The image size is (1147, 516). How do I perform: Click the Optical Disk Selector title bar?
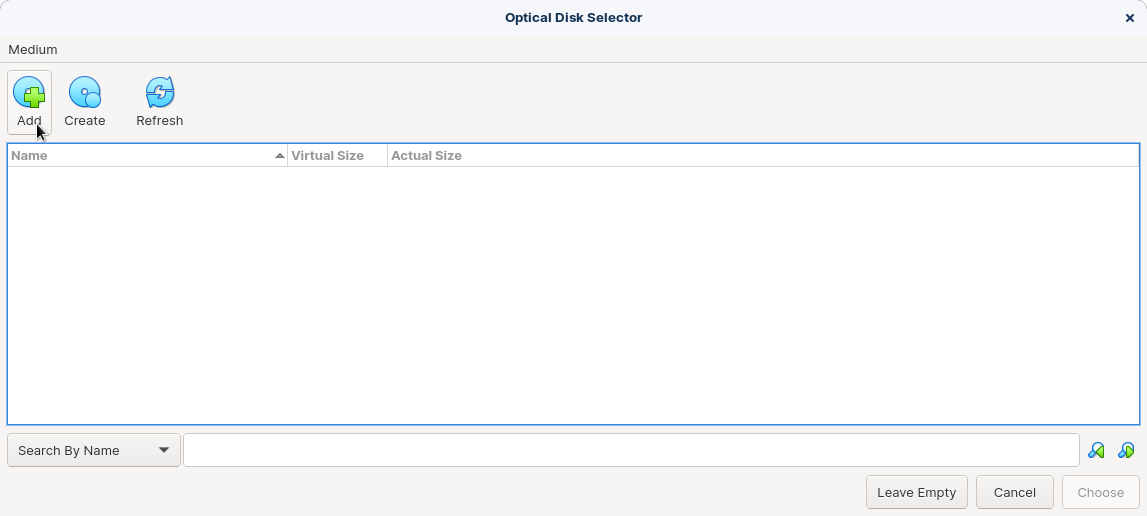point(574,18)
